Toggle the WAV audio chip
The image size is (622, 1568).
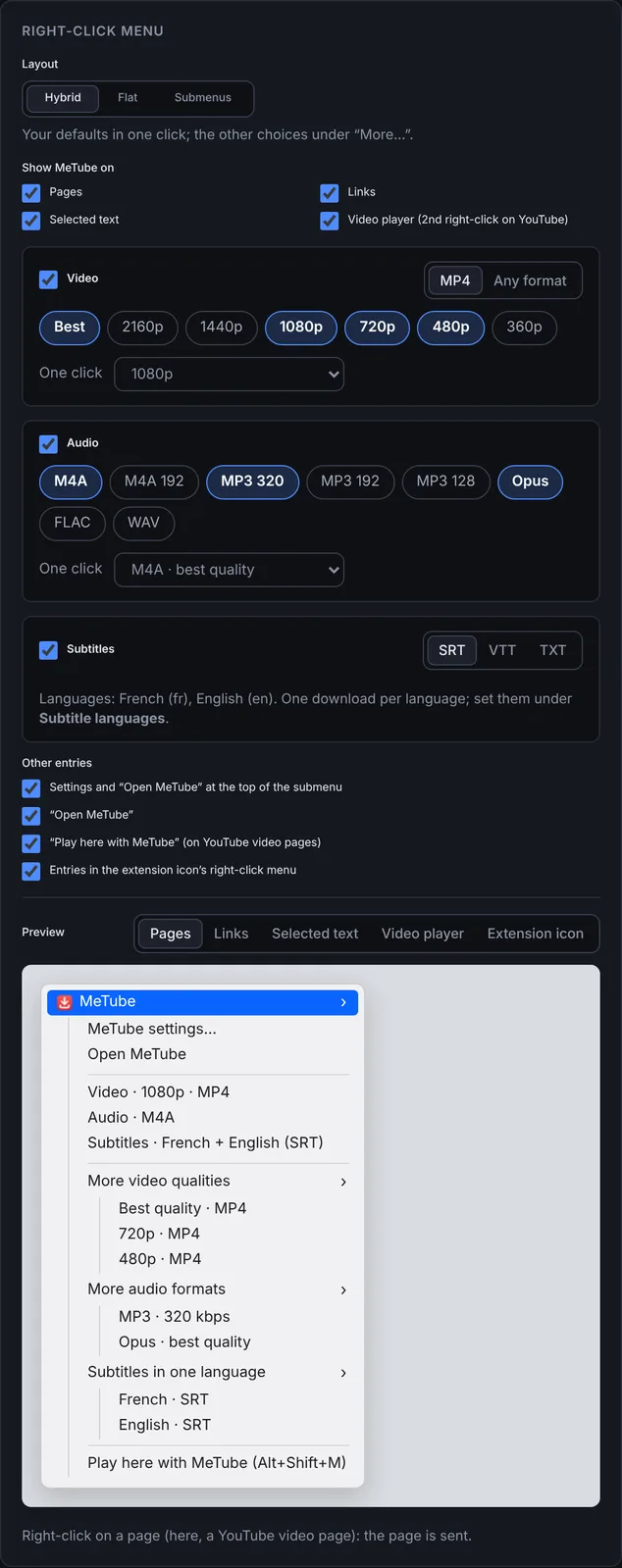(x=143, y=523)
